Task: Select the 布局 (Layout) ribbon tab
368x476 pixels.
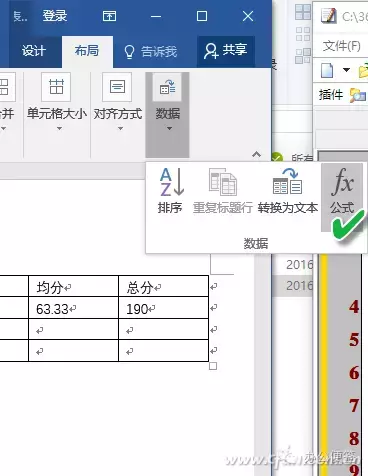Action: point(87,51)
